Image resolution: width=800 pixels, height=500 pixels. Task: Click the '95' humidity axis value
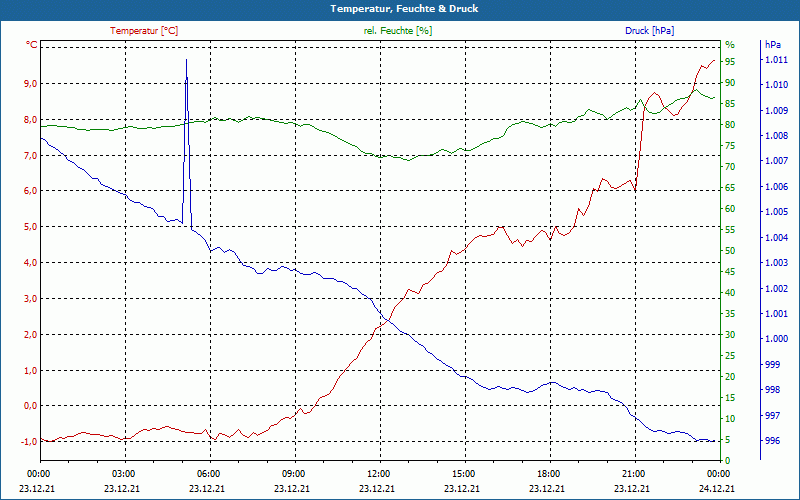click(730, 62)
